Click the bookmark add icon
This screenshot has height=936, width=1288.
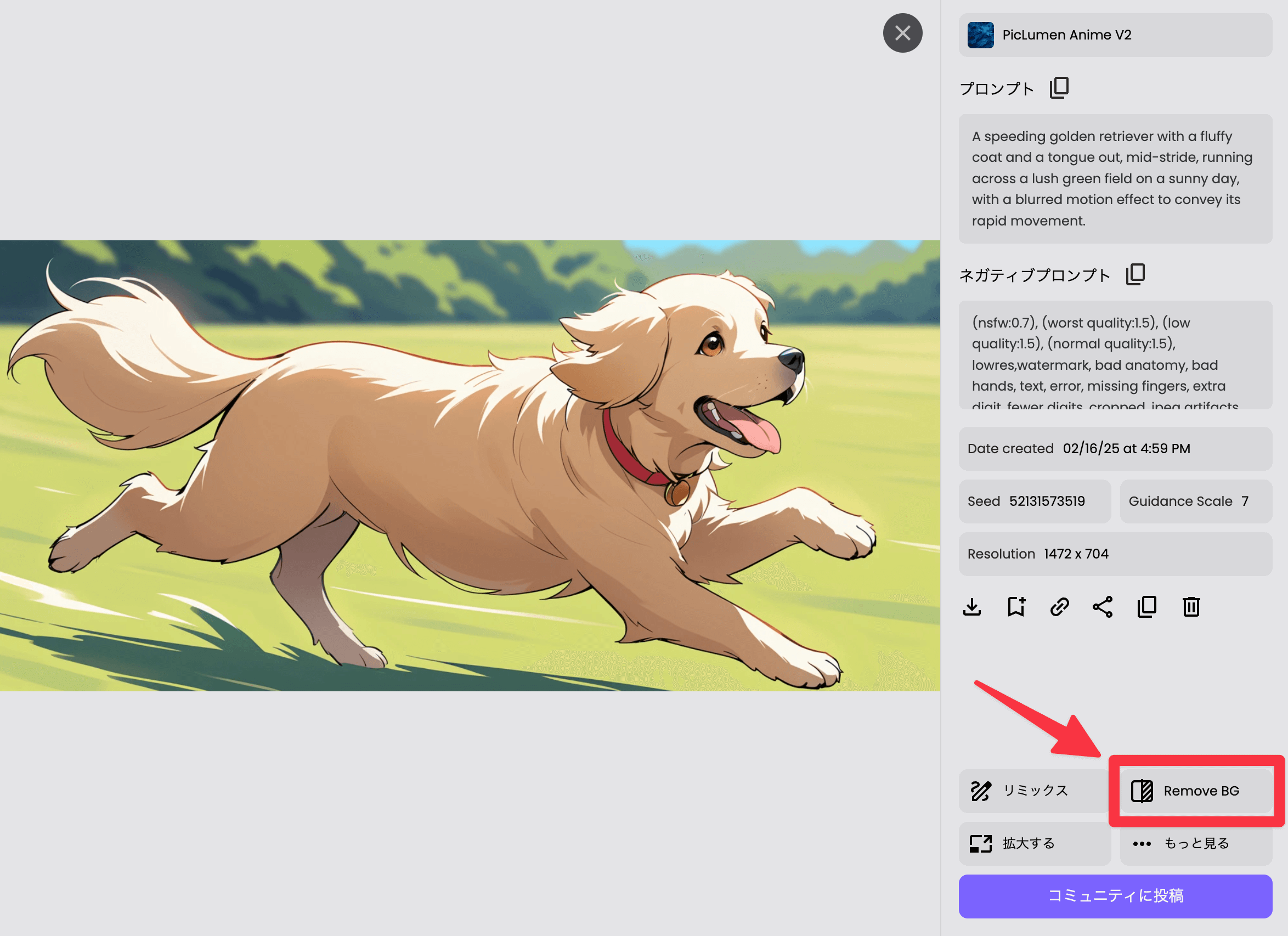(x=1016, y=607)
